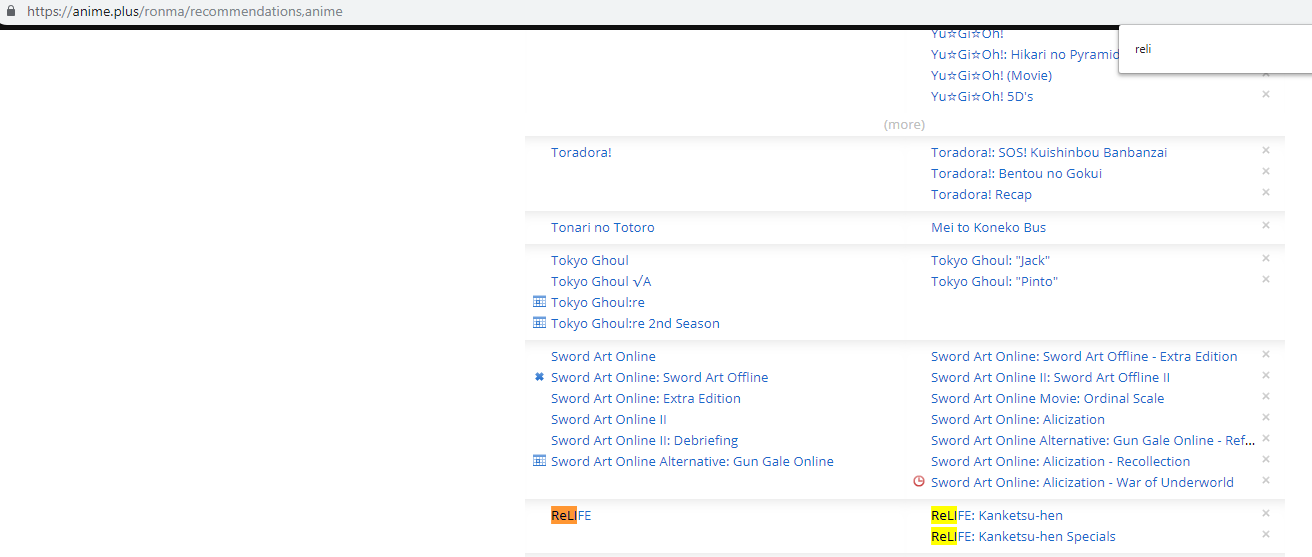This screenshot has height=557, width=1312.
Task: Click the blue cross icon beside Sword Art Offline
Action: pos(540,377)
